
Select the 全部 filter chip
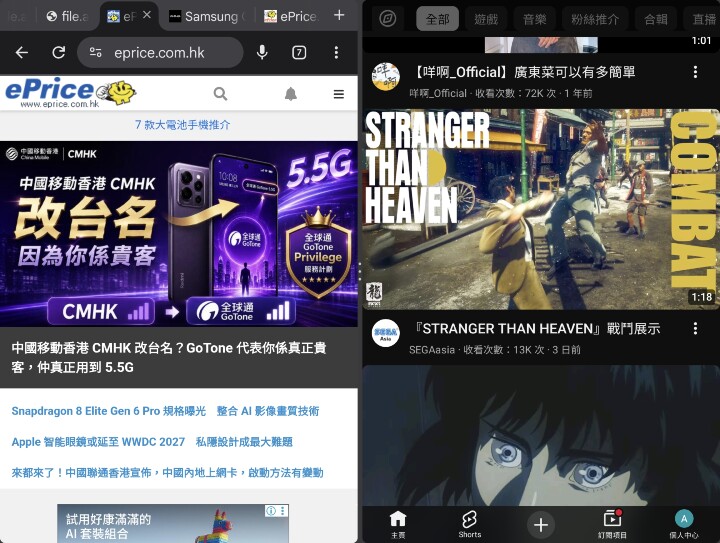click(437, 19)
